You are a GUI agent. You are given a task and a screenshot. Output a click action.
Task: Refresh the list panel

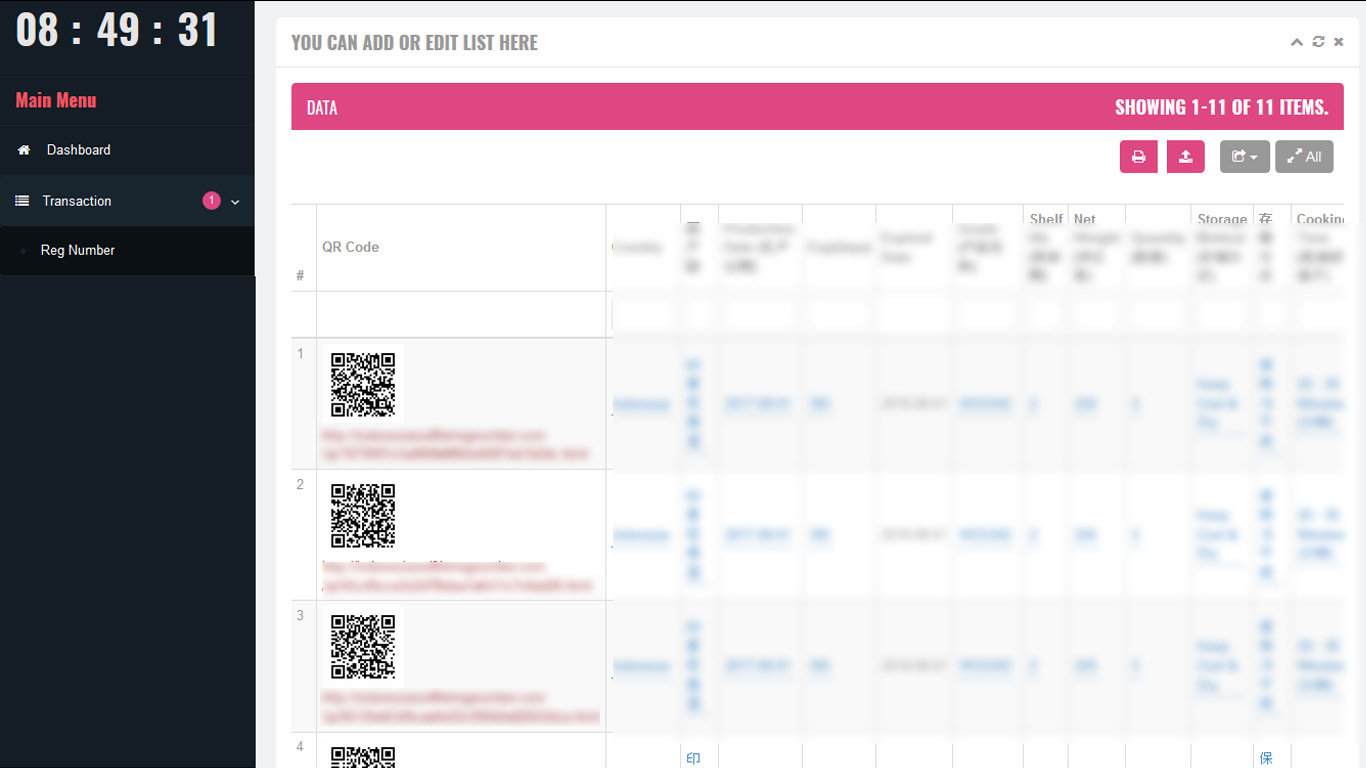(x=1318, y=42)
